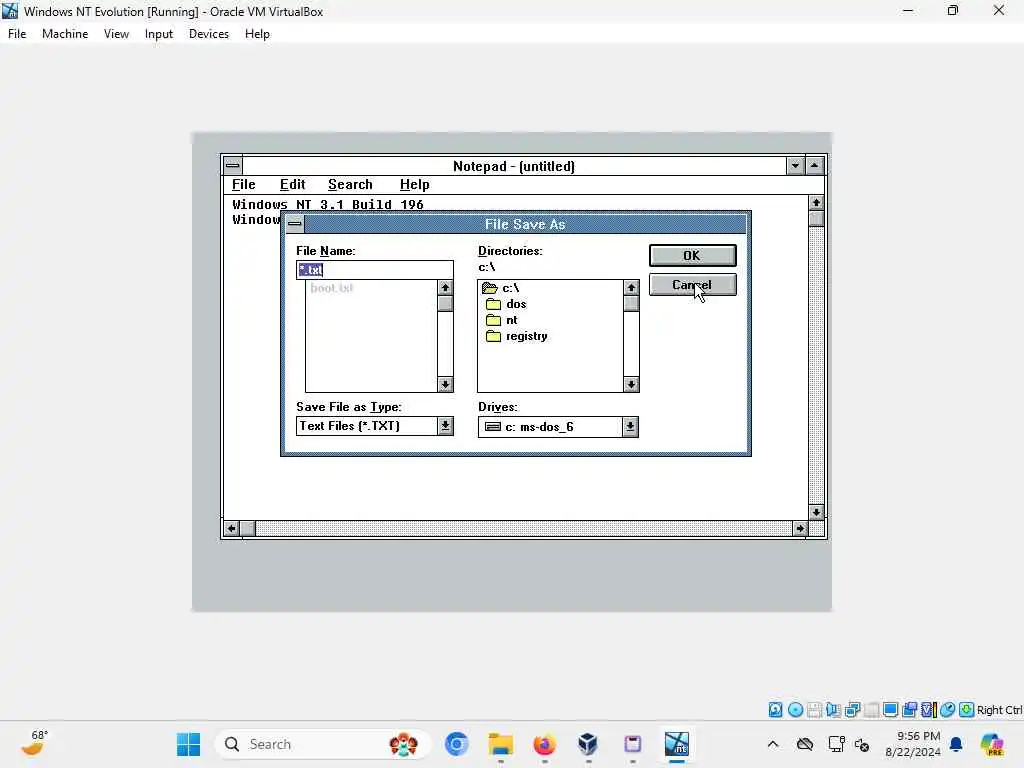Click file list scroll down arrow
The width and height of the screenshot is (1024, 768).
tap(445, 385)
